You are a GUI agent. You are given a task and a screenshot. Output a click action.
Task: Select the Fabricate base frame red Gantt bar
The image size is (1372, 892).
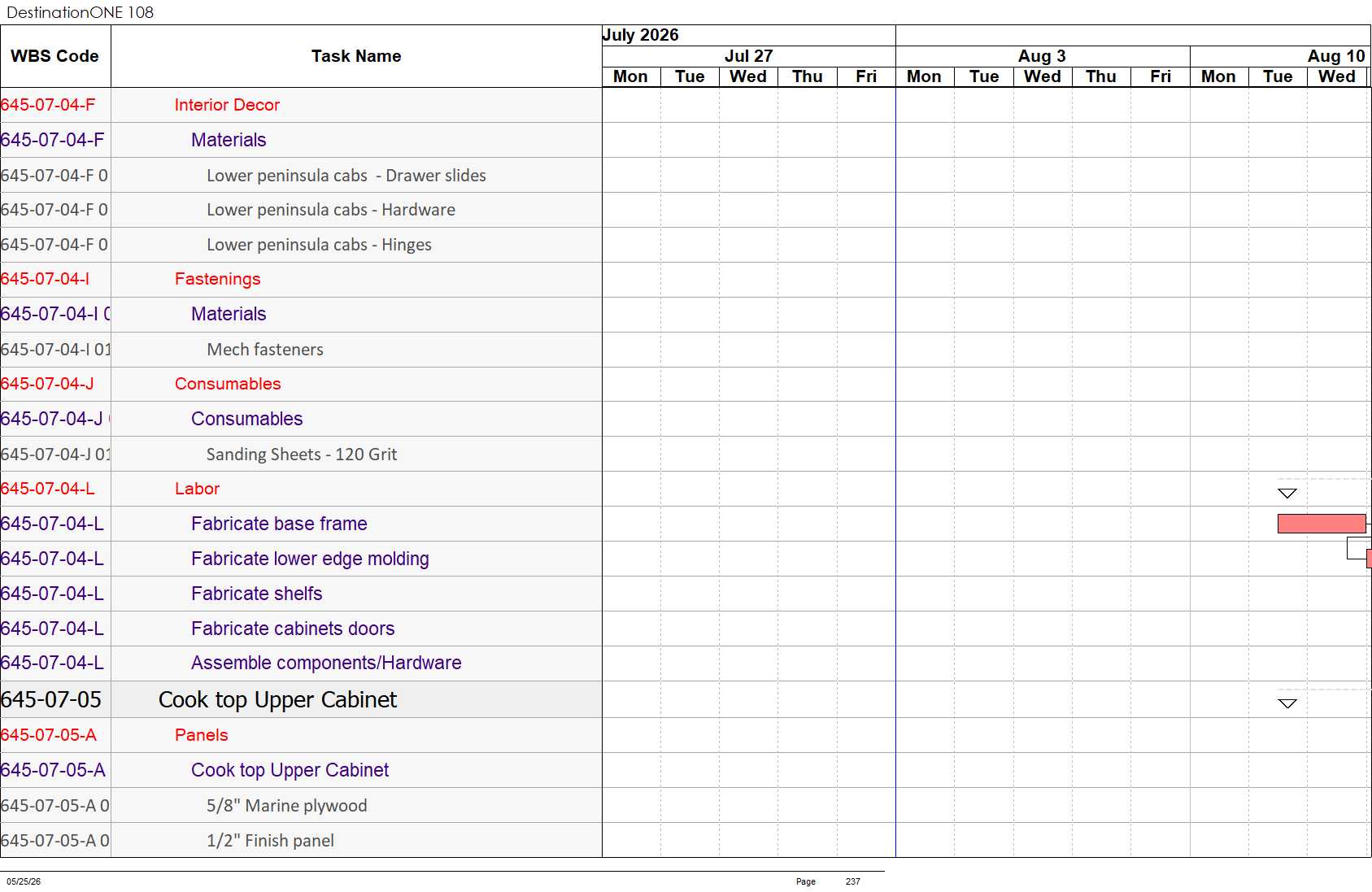[1322, 524]
